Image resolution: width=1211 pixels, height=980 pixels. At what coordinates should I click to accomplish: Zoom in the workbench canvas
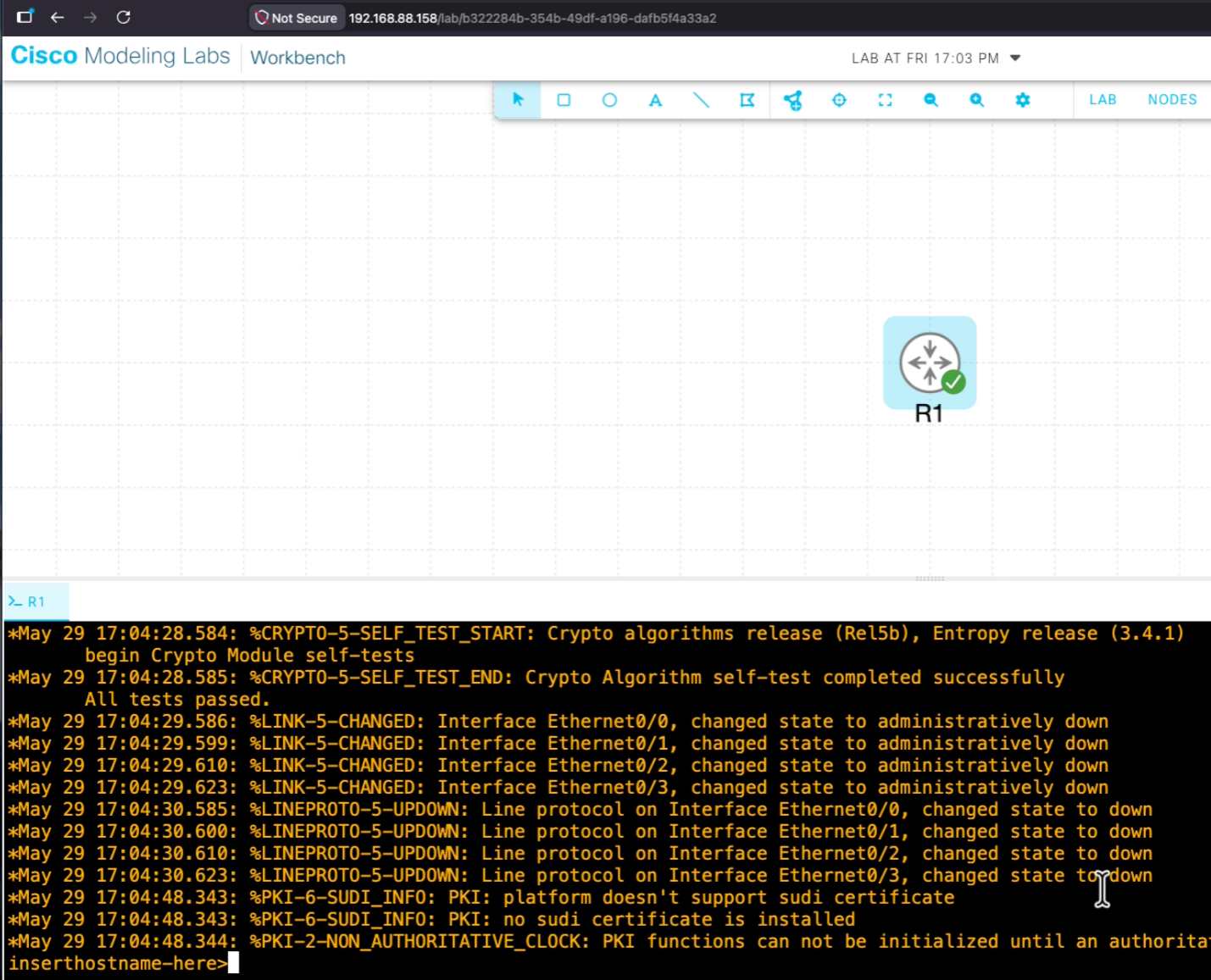976,100
